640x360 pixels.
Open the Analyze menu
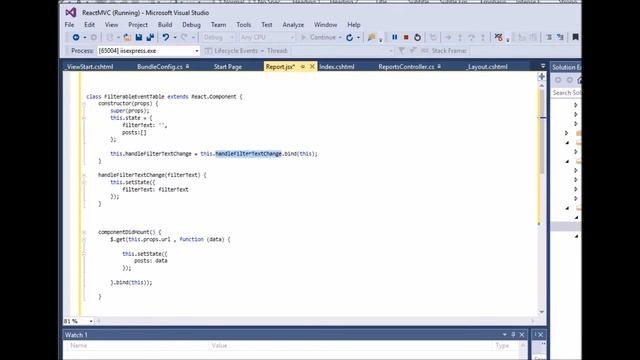point(293,25)
